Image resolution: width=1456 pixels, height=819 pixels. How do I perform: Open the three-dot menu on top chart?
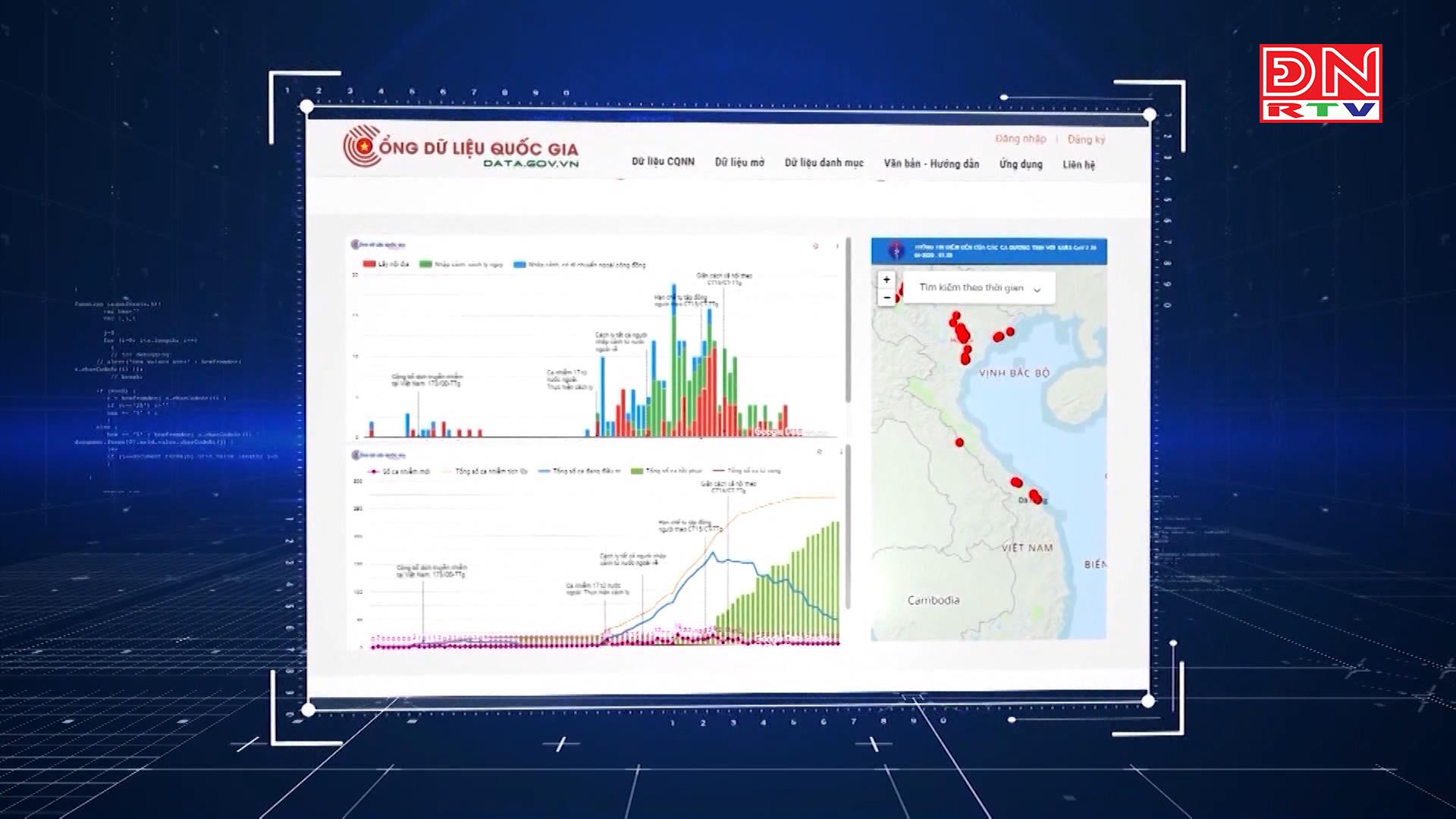click(837, 246)
